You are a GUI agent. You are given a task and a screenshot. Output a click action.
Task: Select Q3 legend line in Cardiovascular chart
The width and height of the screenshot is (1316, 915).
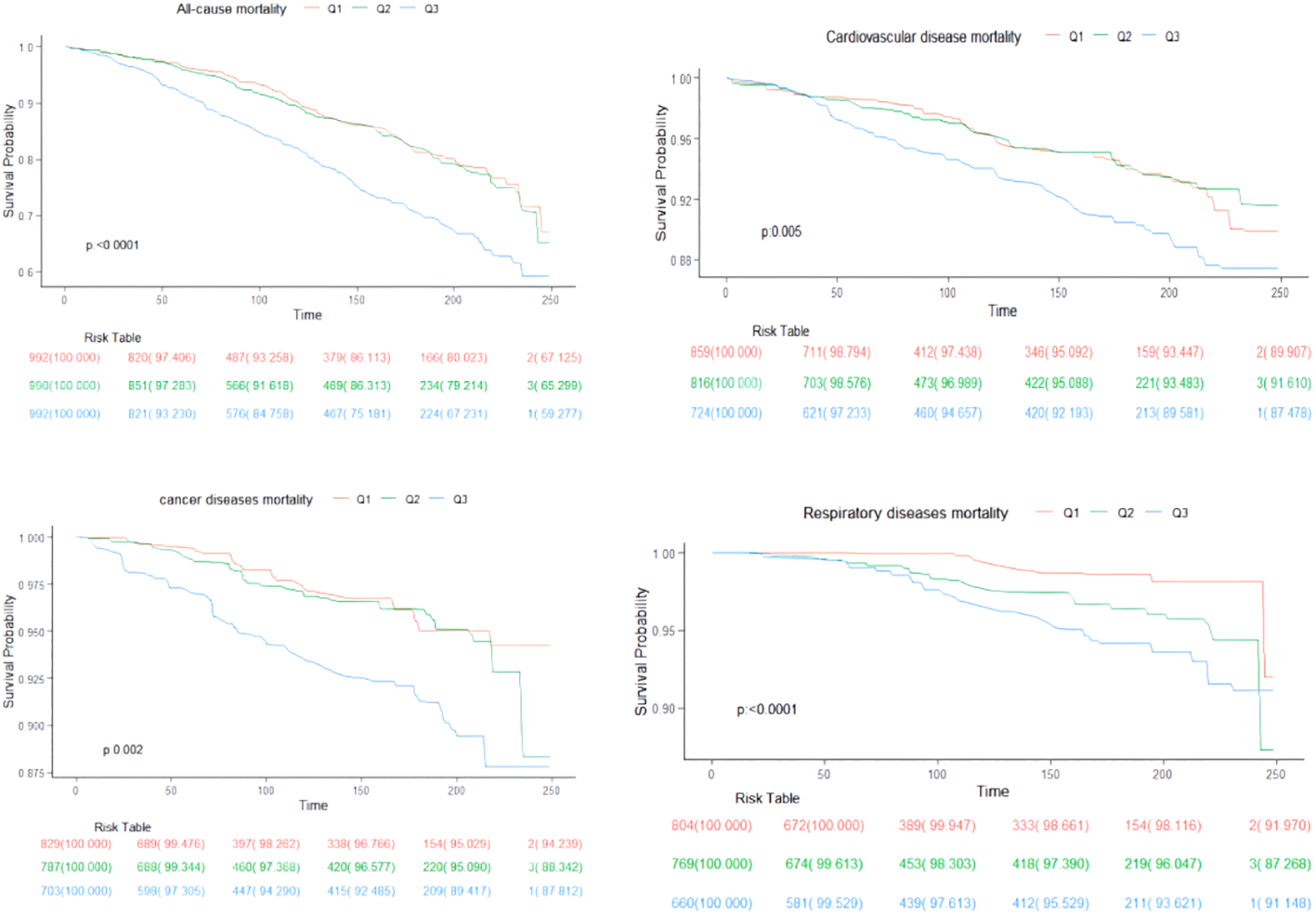tap(1150, 37)
